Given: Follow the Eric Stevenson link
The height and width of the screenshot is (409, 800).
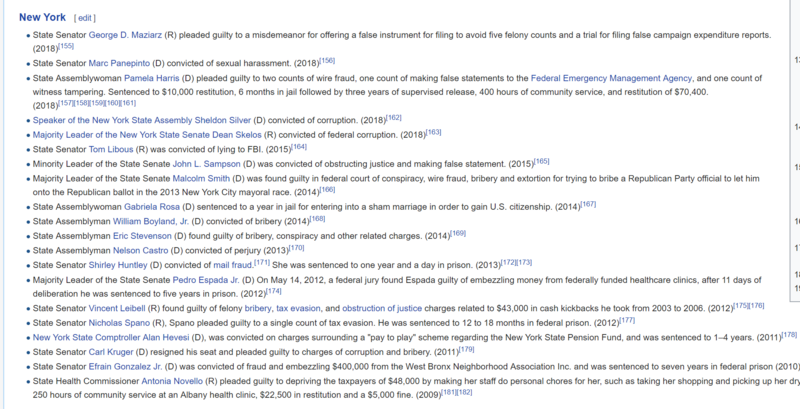Looking at the screenshot, I should click(142, 236).
